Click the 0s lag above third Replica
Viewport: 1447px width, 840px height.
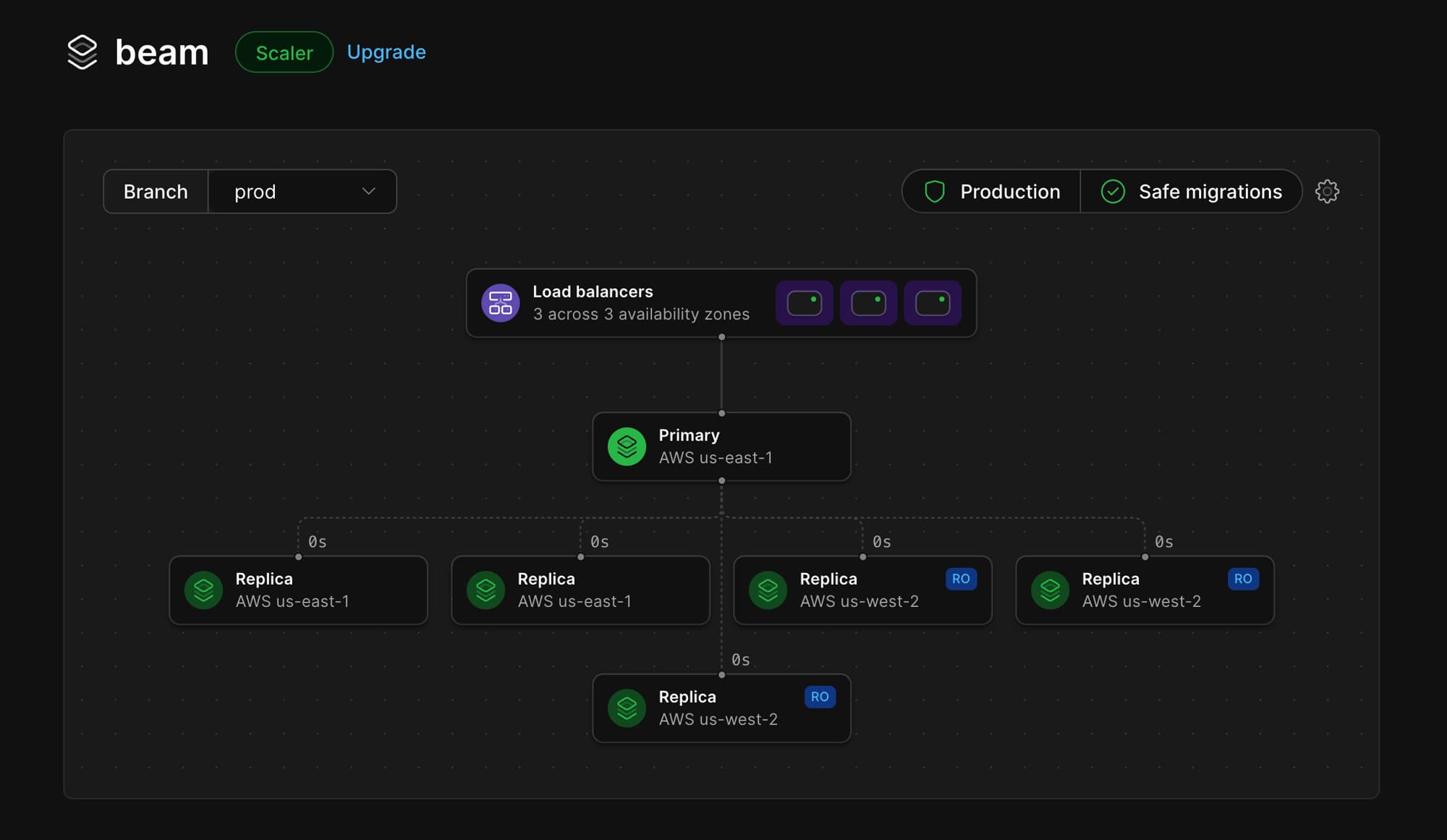pyautogui.click(x=882, y=542)
